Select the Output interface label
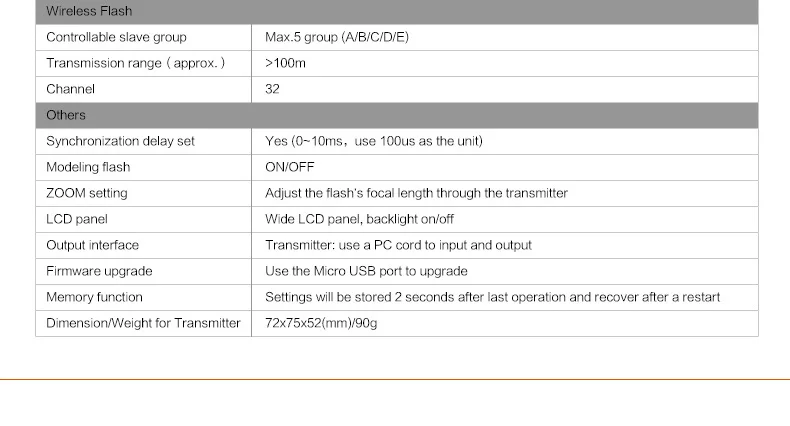This screenshot has width=790, height=426. click(92, 245)
